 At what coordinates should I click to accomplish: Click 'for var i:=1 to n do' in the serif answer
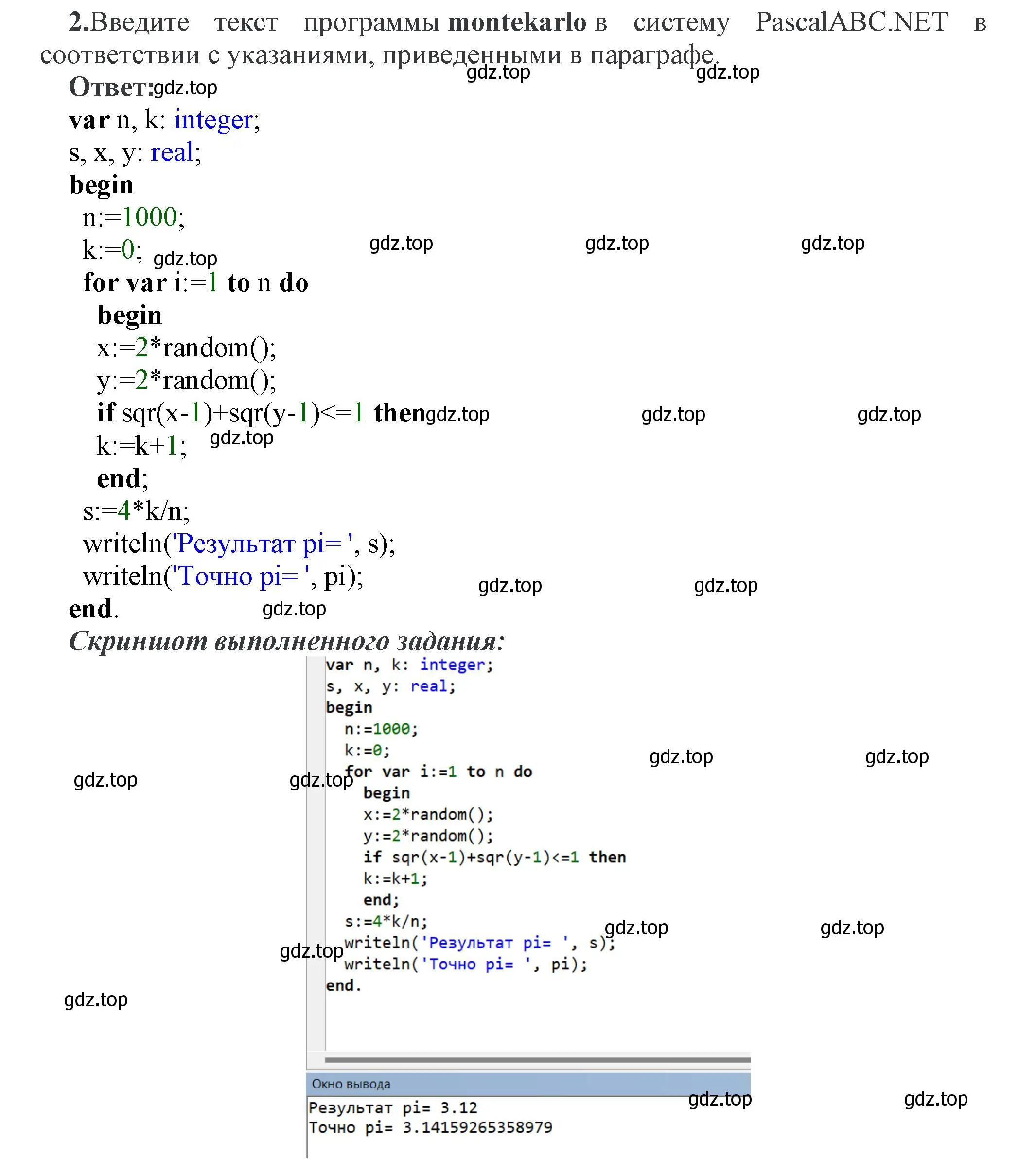coord(195,282)
